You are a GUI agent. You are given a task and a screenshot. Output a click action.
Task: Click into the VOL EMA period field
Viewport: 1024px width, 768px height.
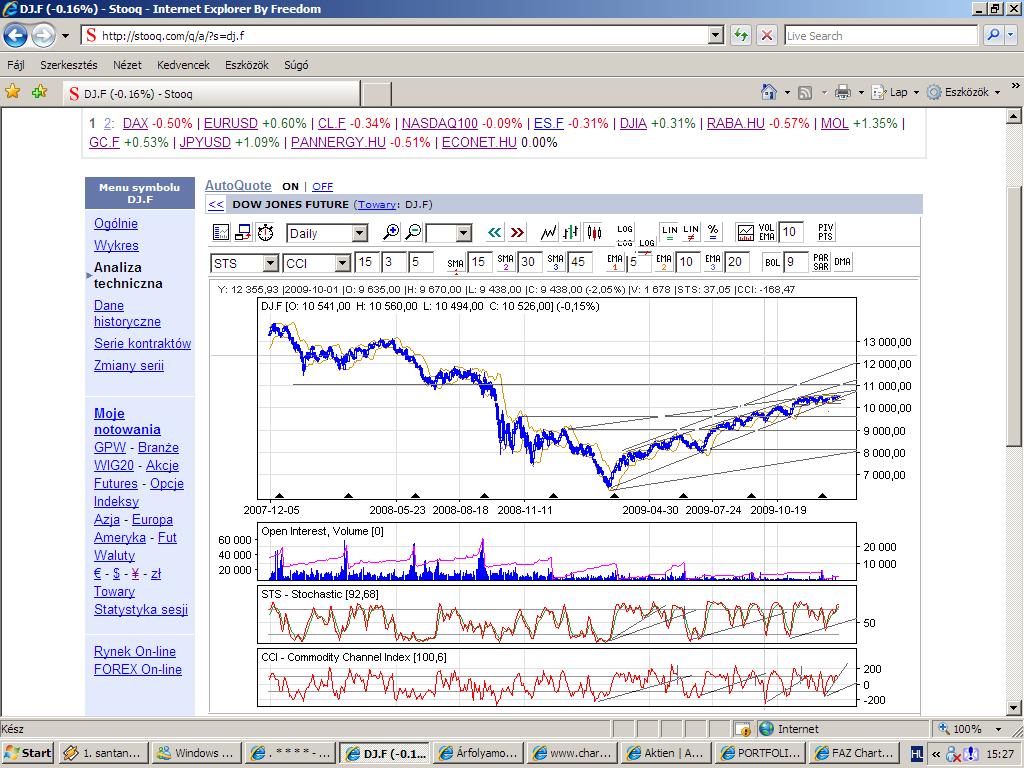[x=791, y=232]
